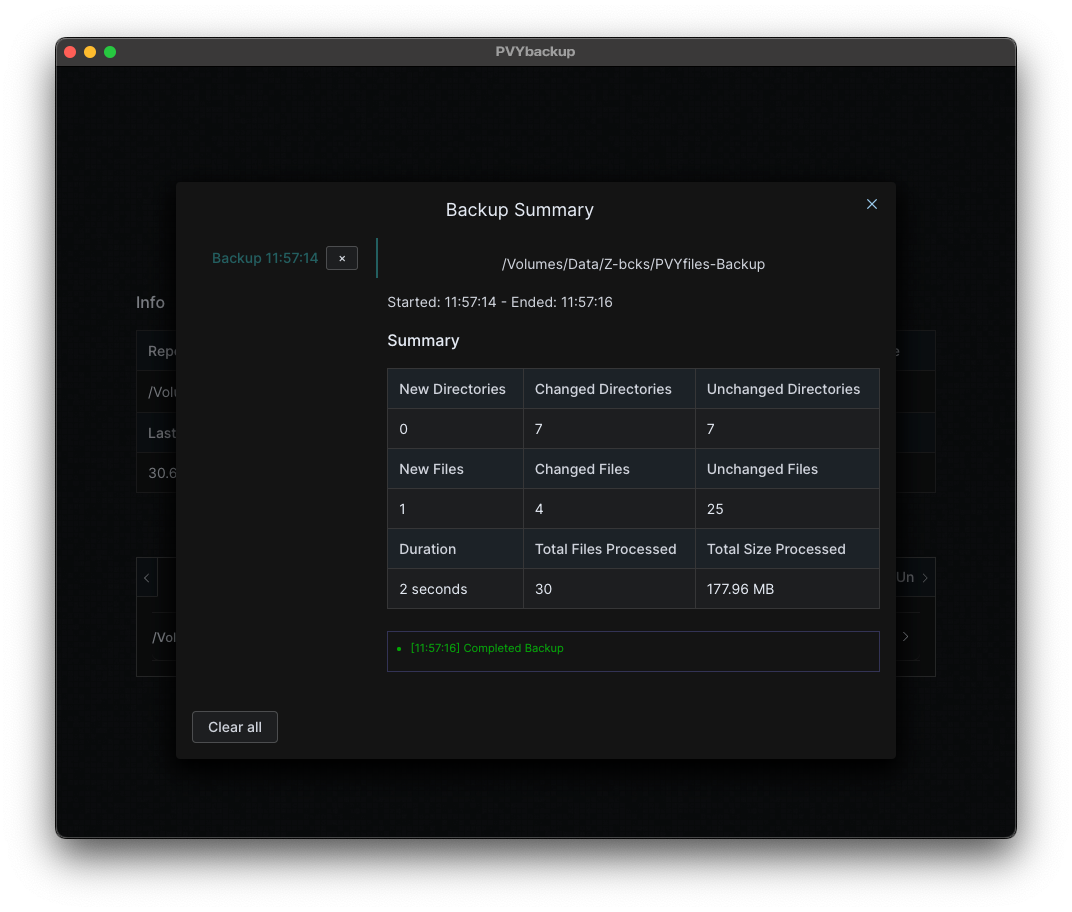
Task: Expand the /Vol row right arrow
Action: tap(905, 636)
